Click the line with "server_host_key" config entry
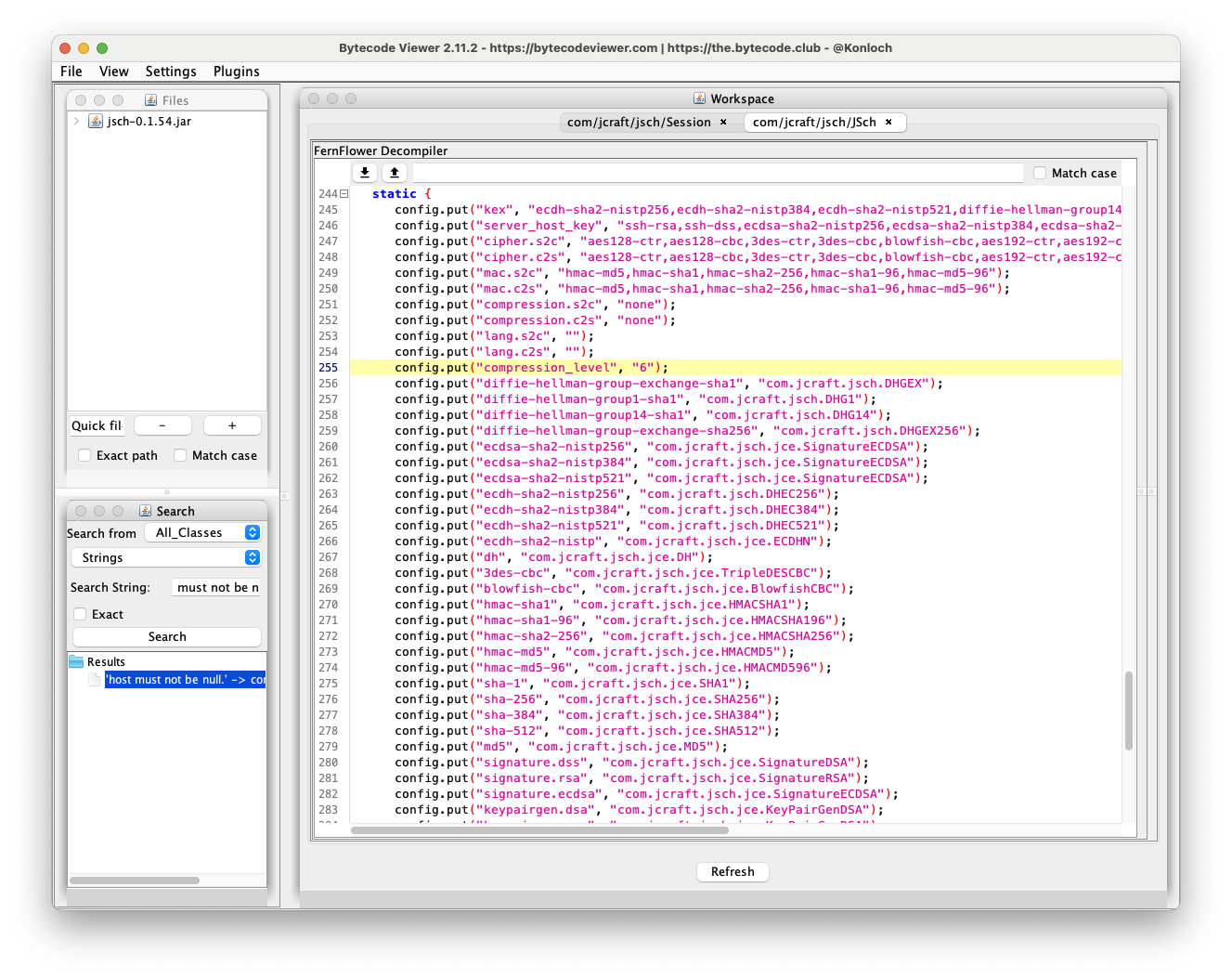 [x=758, y=226]
